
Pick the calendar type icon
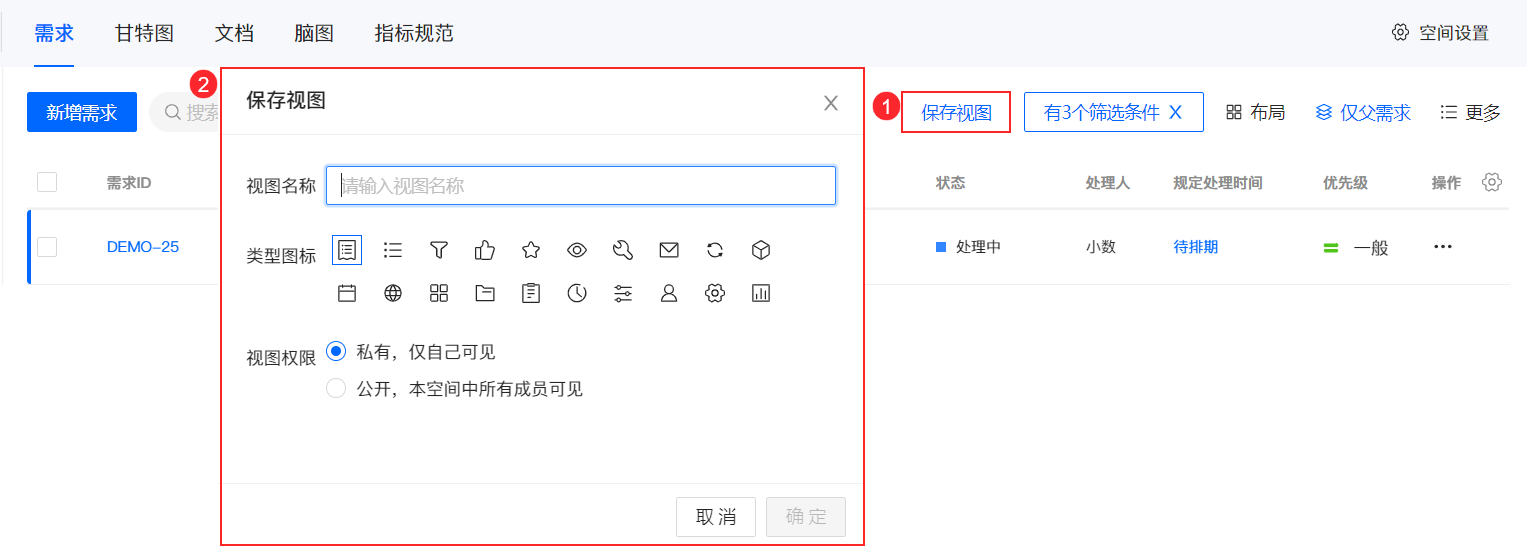[x=347, y=293]
